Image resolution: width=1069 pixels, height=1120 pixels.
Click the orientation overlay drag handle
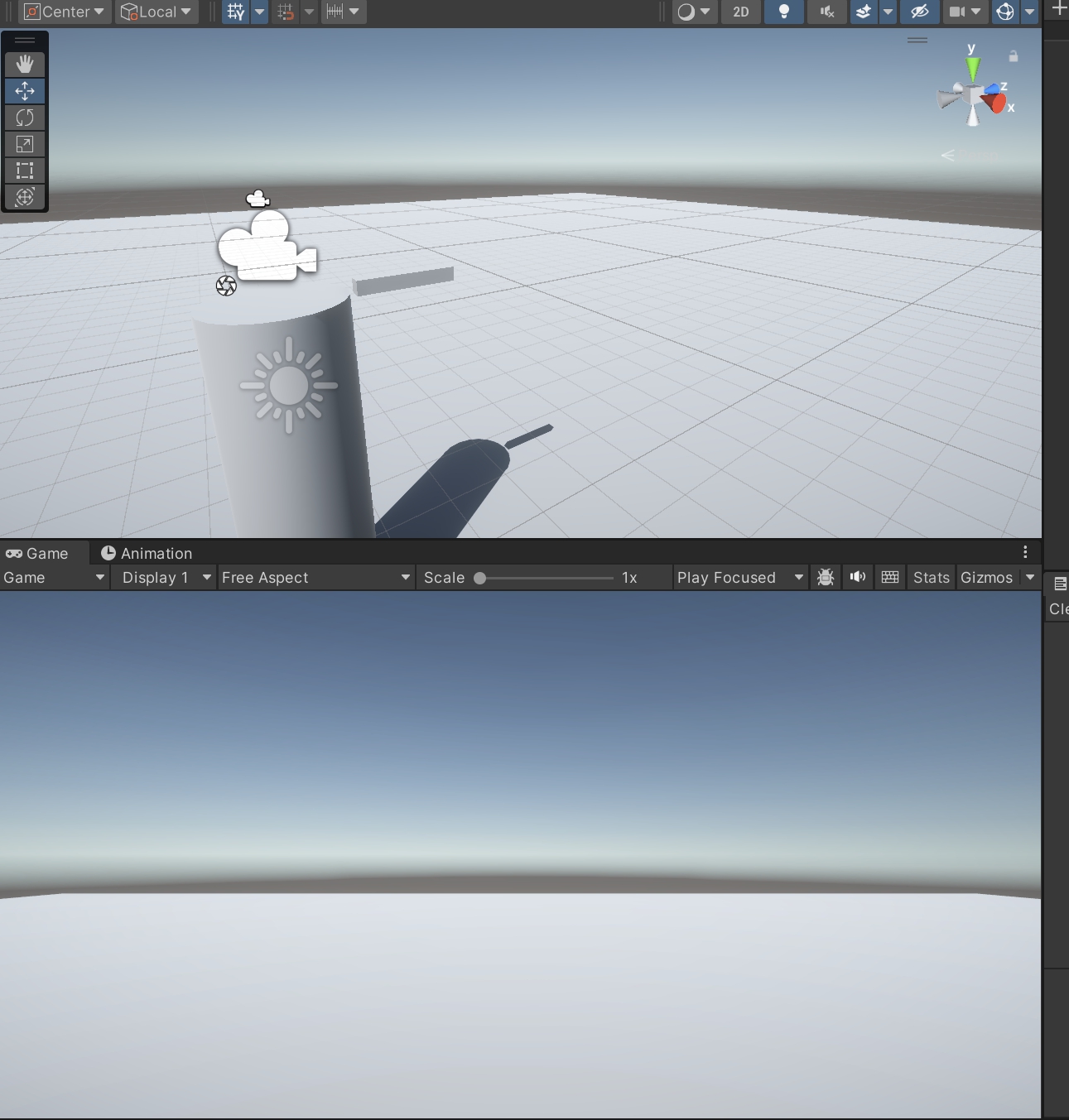[x=917, y=40]
